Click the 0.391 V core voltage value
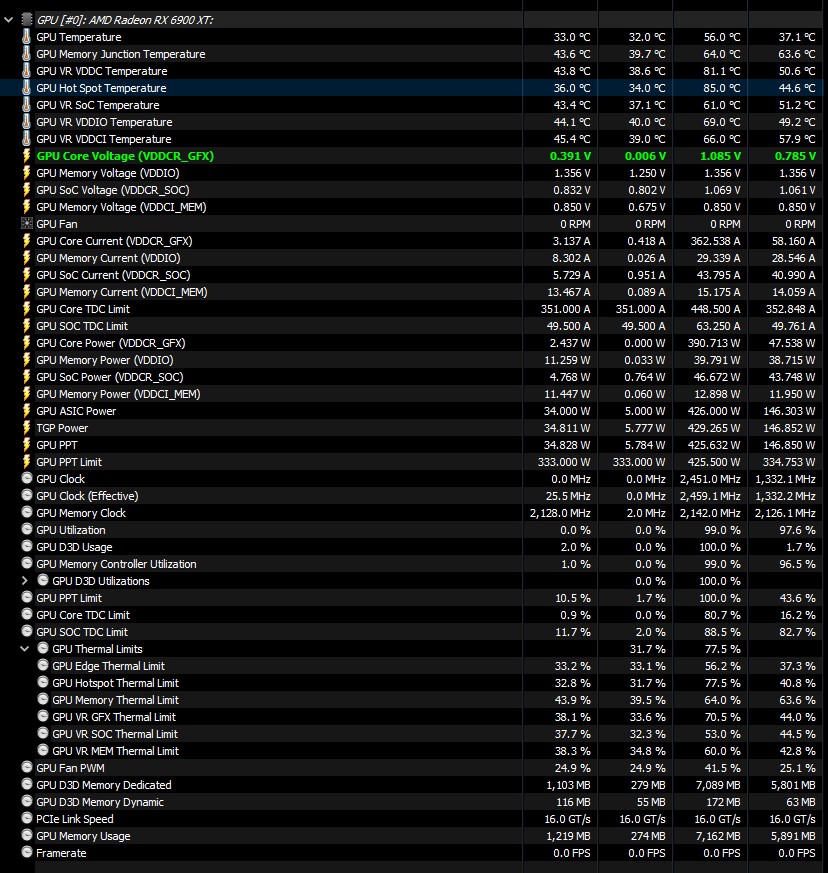828x873 pixels. 570,156
